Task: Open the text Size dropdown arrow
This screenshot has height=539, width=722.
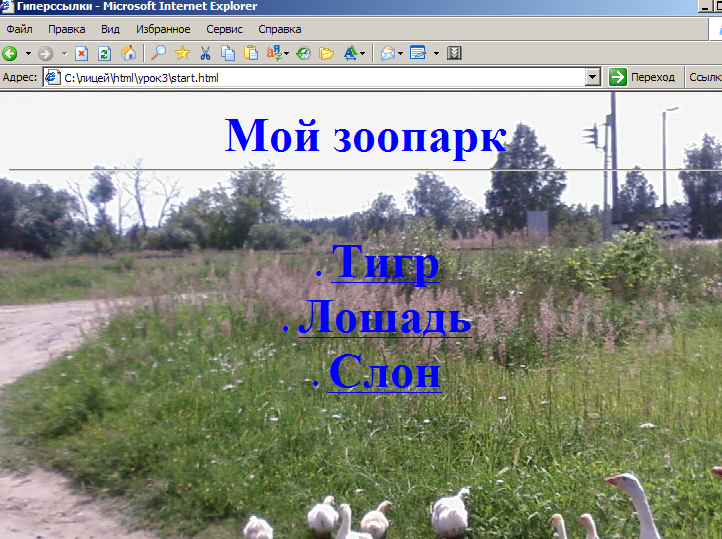Action: [363, 53]
